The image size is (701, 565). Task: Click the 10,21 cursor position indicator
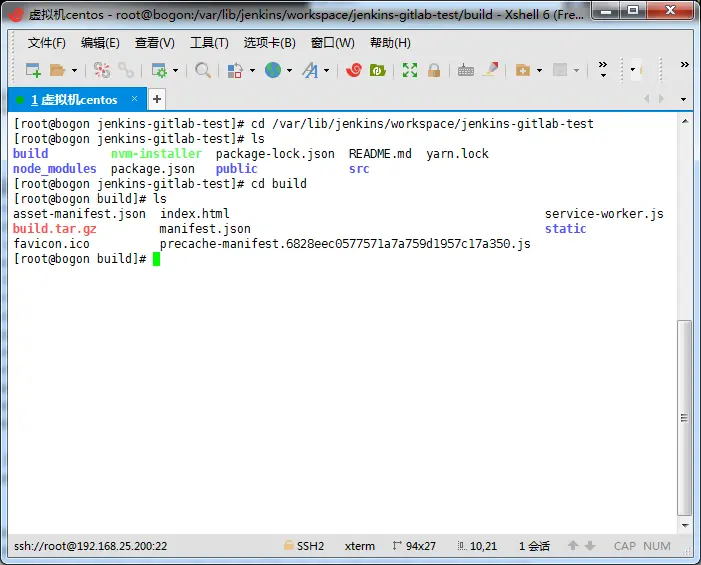pos(477,546)
